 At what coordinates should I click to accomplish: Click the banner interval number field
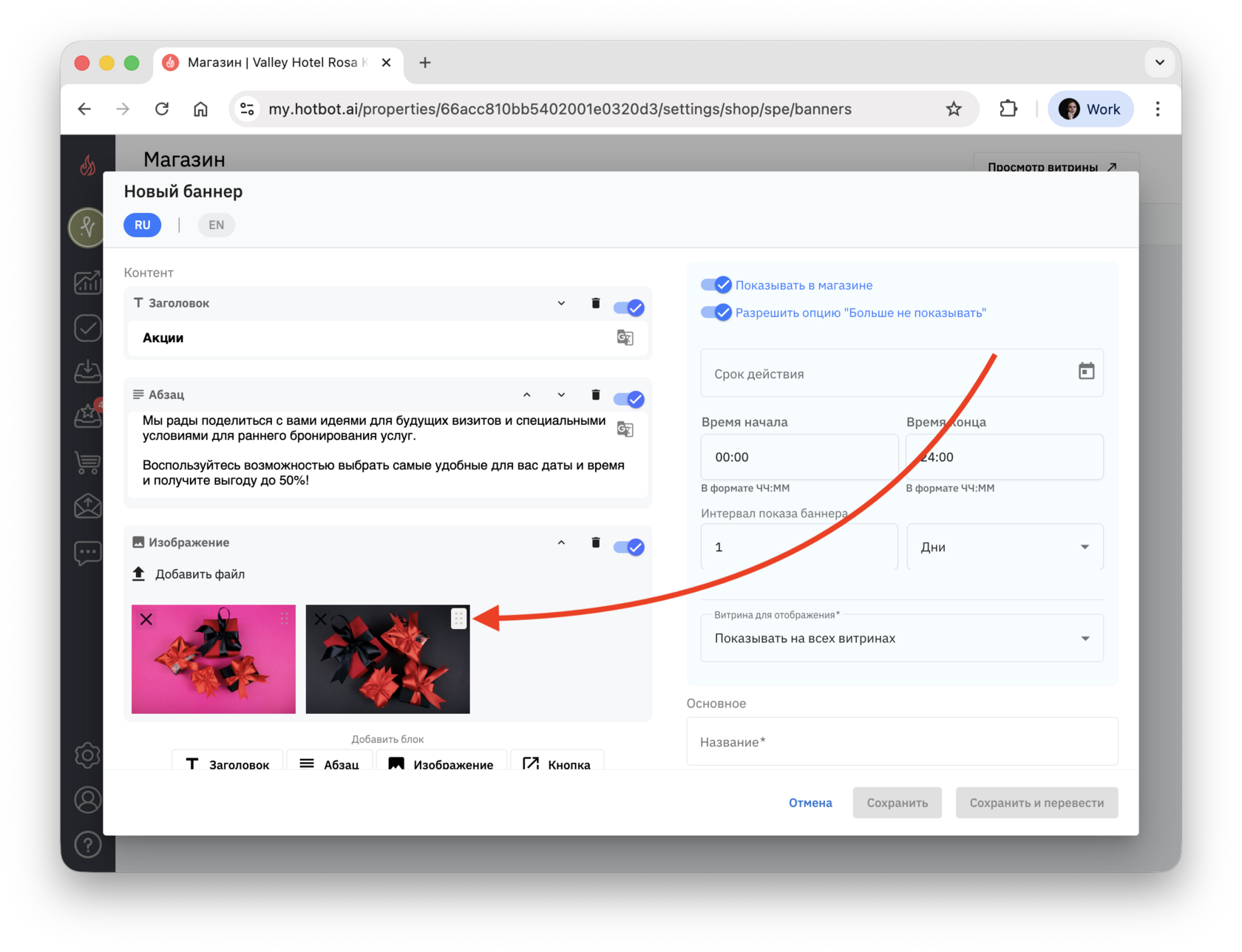coord(799,547)
